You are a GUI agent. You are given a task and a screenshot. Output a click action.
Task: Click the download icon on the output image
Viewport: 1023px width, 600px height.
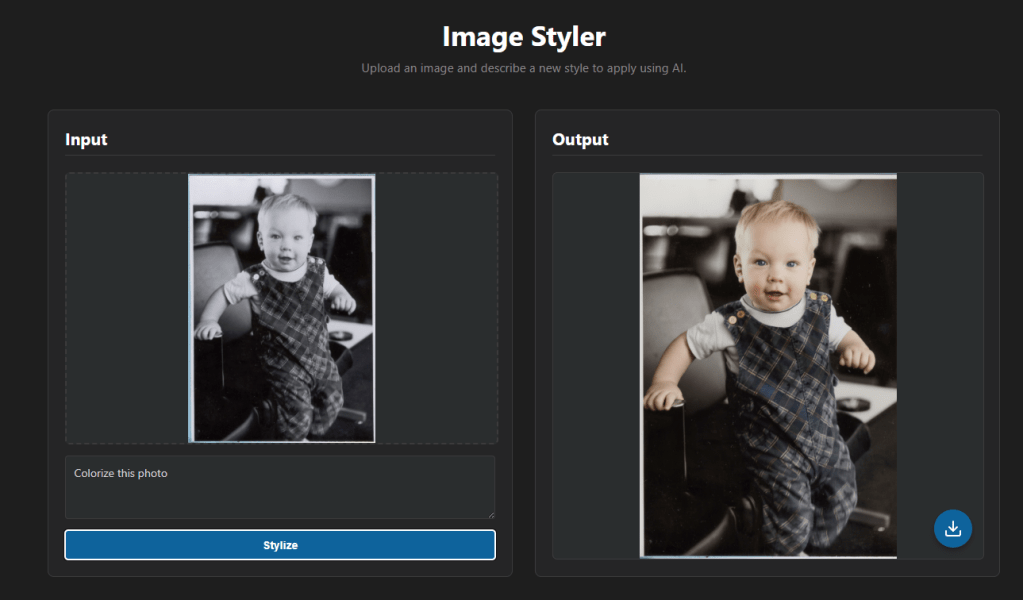coord(952,528)
